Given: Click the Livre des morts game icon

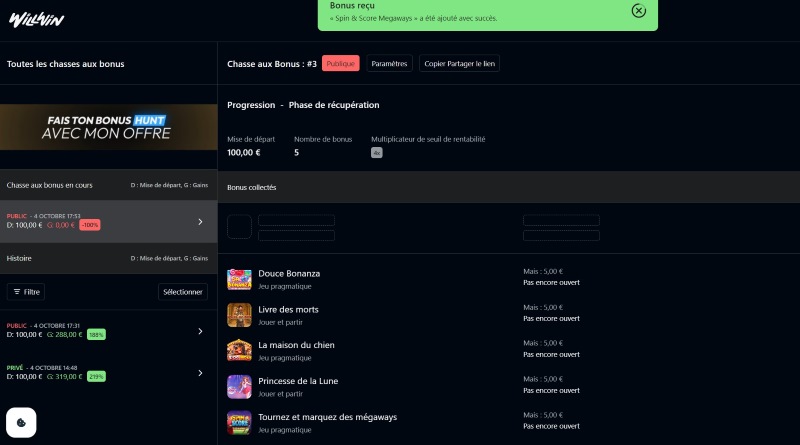Looking at the screenshot, I should pos(239,314).
